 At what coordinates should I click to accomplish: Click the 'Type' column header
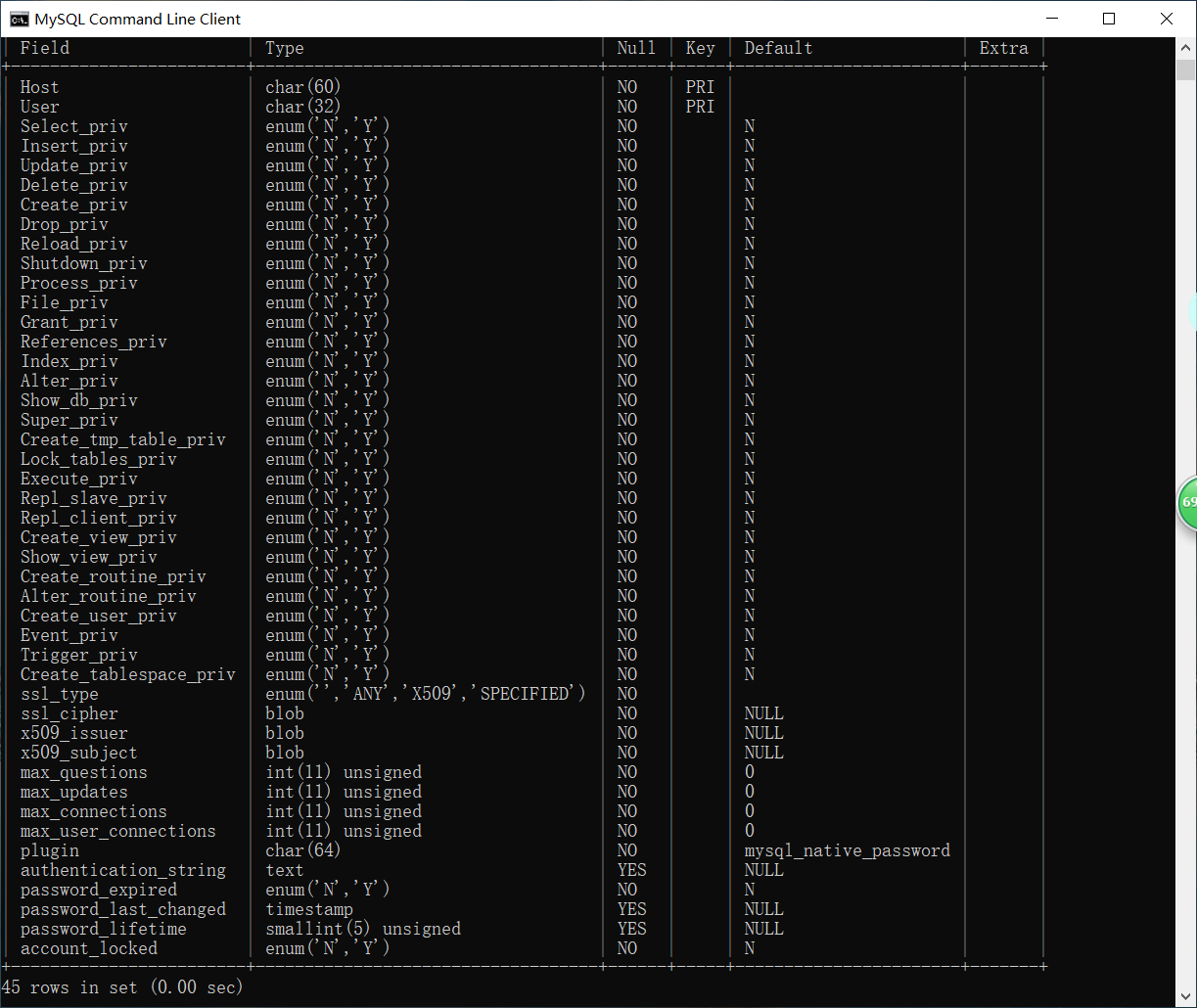[x=285, y=48]
